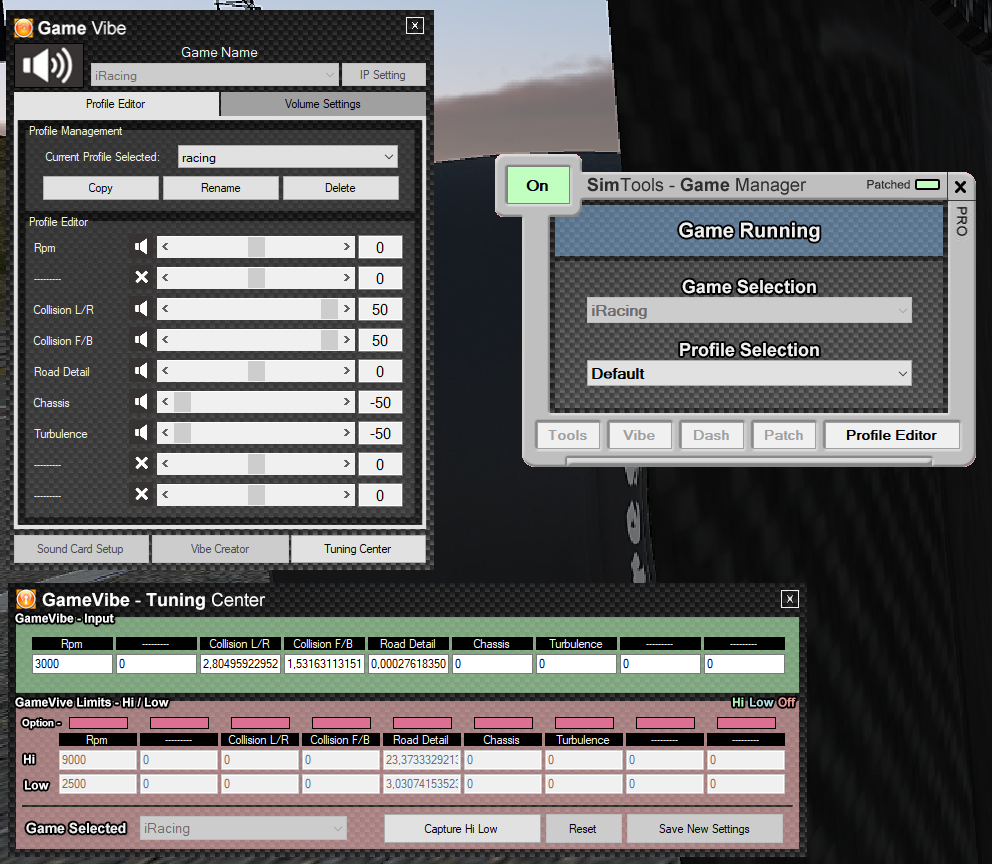This screenshot has height=864, width=992.
Task: Click the IP Setting button
Action: coord(383,75)
